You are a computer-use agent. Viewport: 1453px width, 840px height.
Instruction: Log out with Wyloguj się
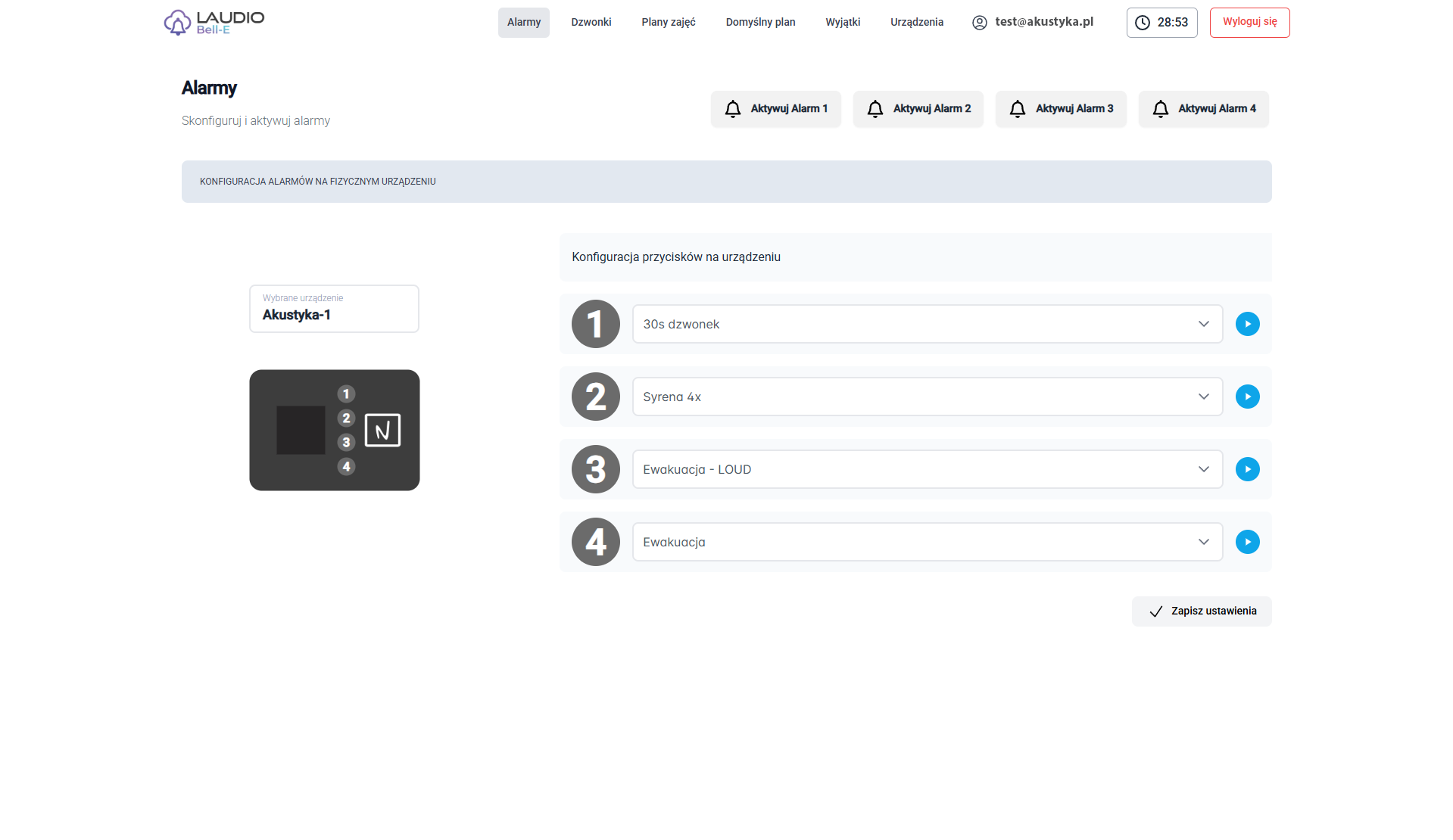tap(1249, 23)
